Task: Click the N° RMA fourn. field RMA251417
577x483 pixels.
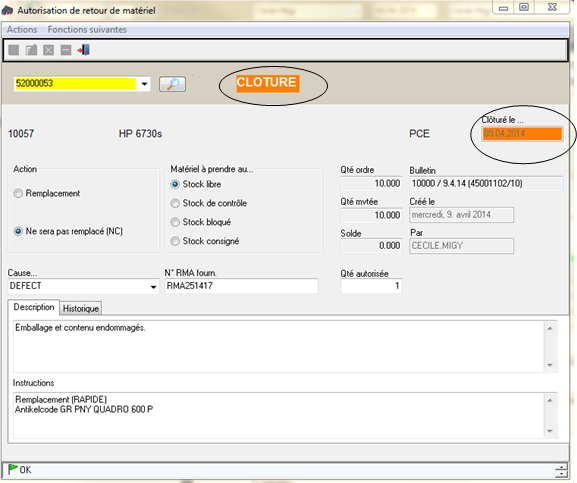Action: click(241, 286)
